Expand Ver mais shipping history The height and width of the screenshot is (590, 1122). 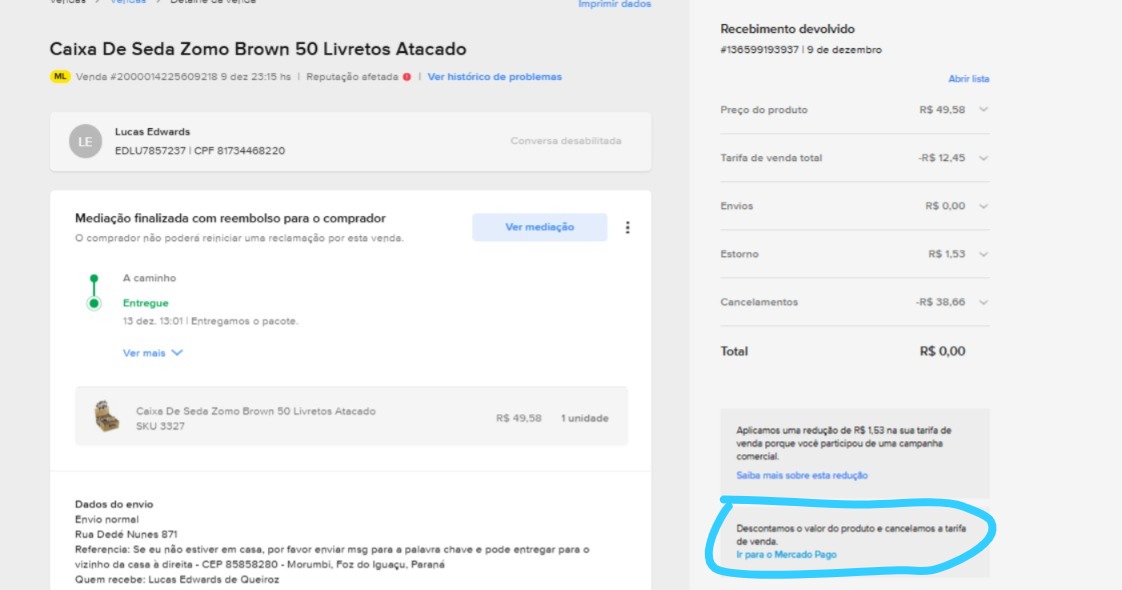point(152,353)
